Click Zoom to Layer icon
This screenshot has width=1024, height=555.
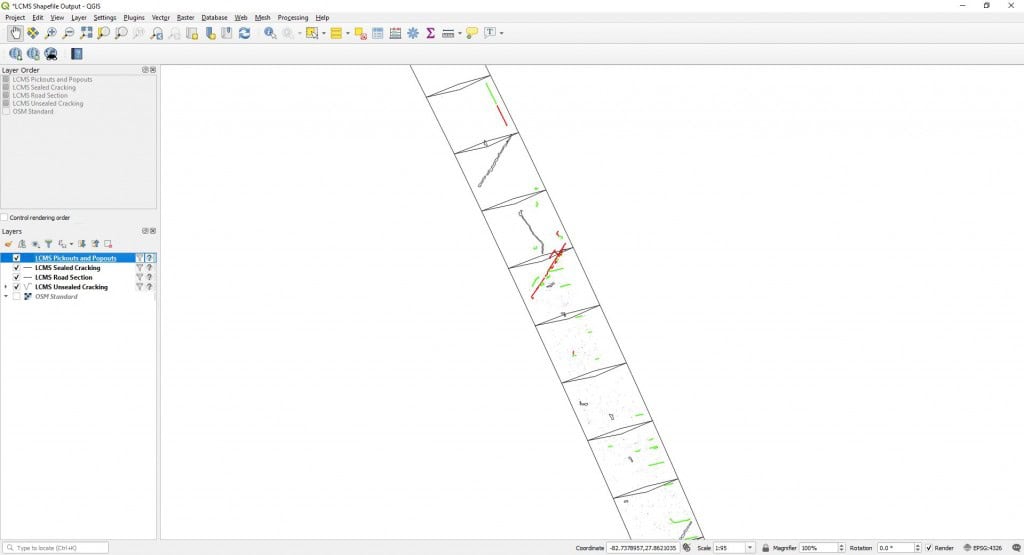click(121, 33)
